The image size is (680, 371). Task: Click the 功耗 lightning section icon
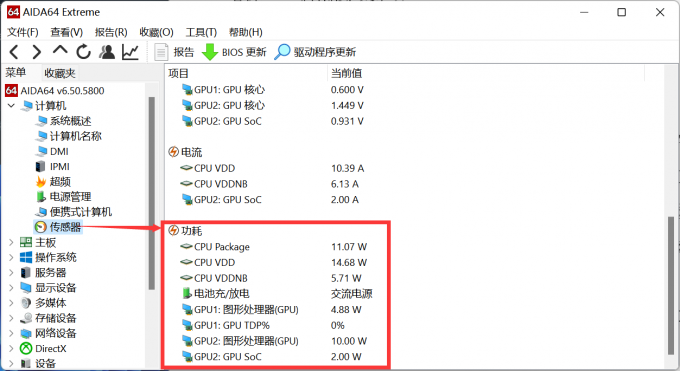coord(173,230)
